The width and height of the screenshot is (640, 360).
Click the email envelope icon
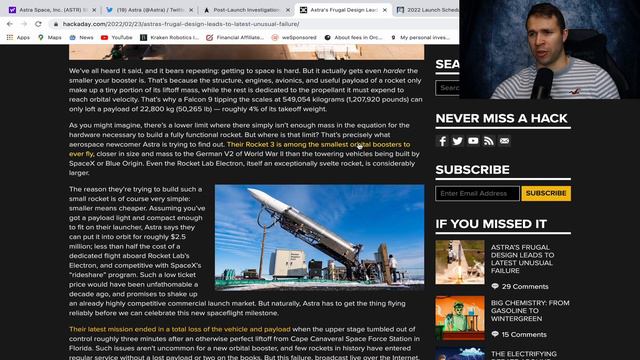(504, 141)
